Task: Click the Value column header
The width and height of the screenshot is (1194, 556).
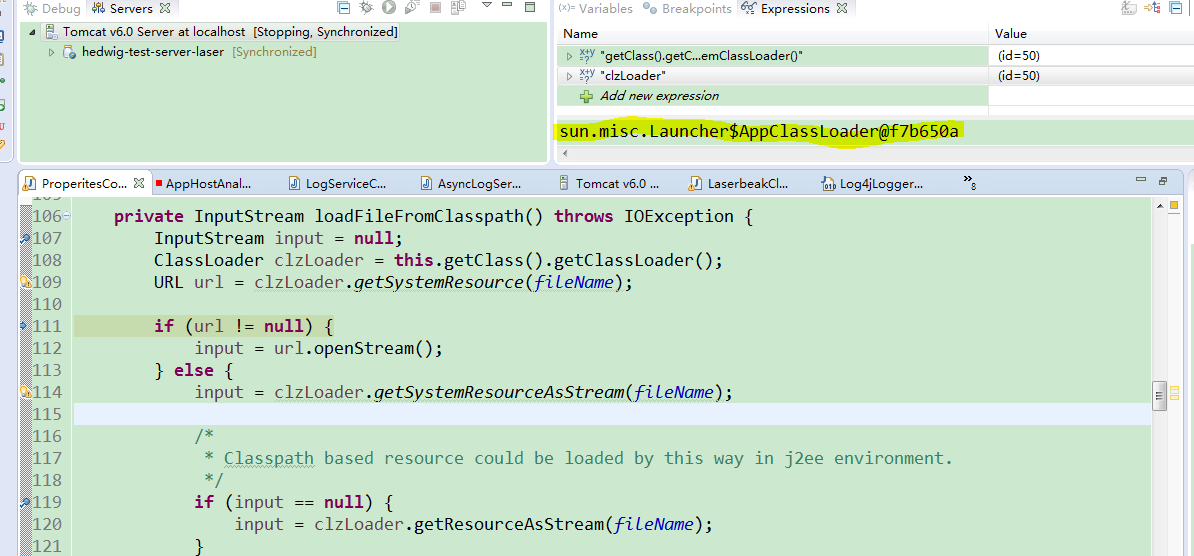Action: click(x=1091, y=34)
